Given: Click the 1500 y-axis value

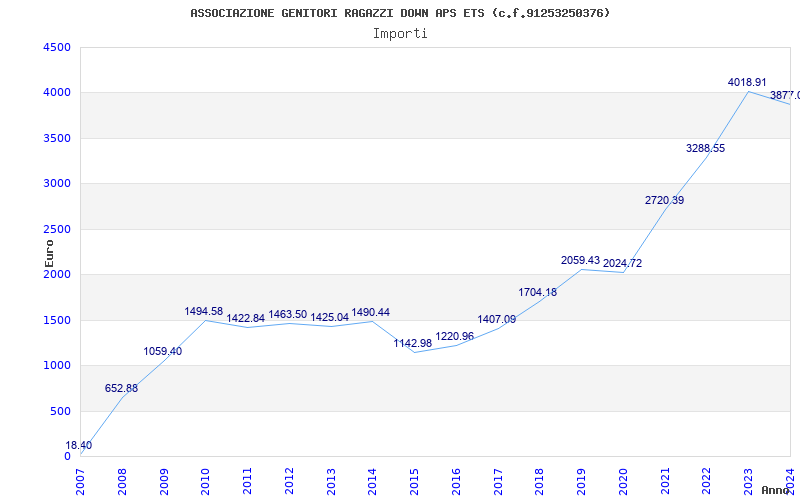Looking at the screenshot, I should coord(57,320).
